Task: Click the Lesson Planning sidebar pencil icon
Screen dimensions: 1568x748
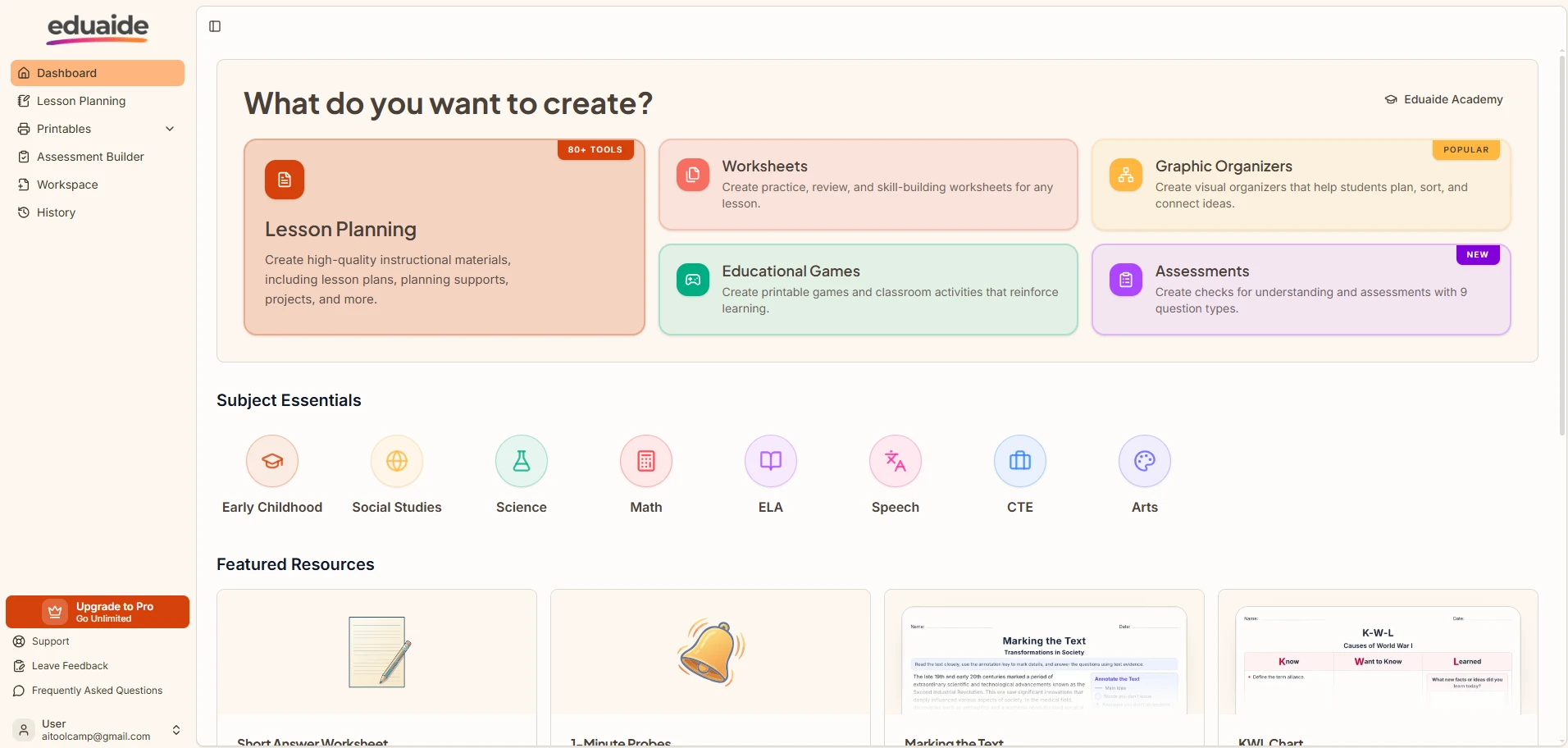Action: (24, 101)
